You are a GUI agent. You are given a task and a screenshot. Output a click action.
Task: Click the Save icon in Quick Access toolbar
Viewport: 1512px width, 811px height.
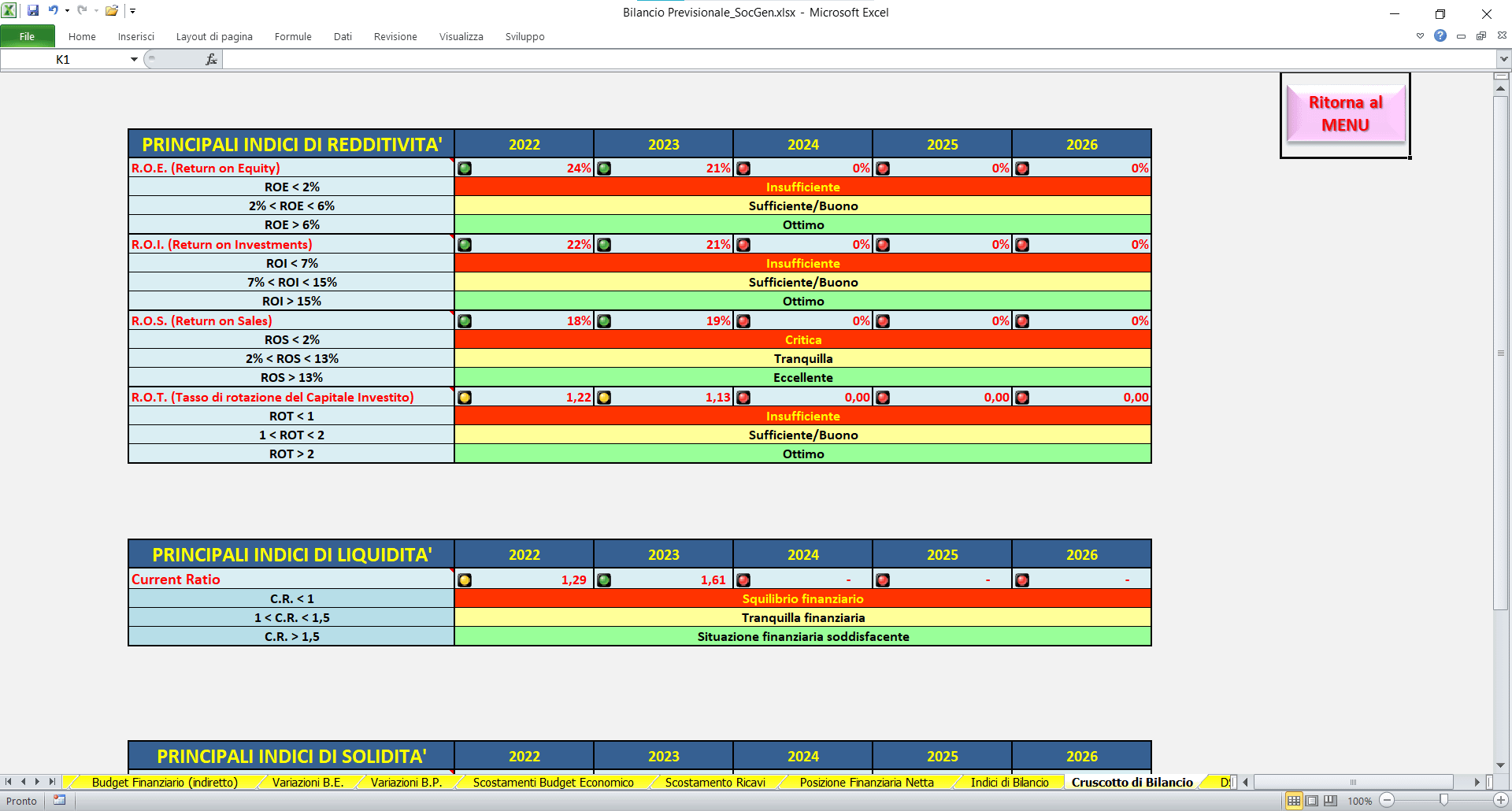(x=33, y=11)
